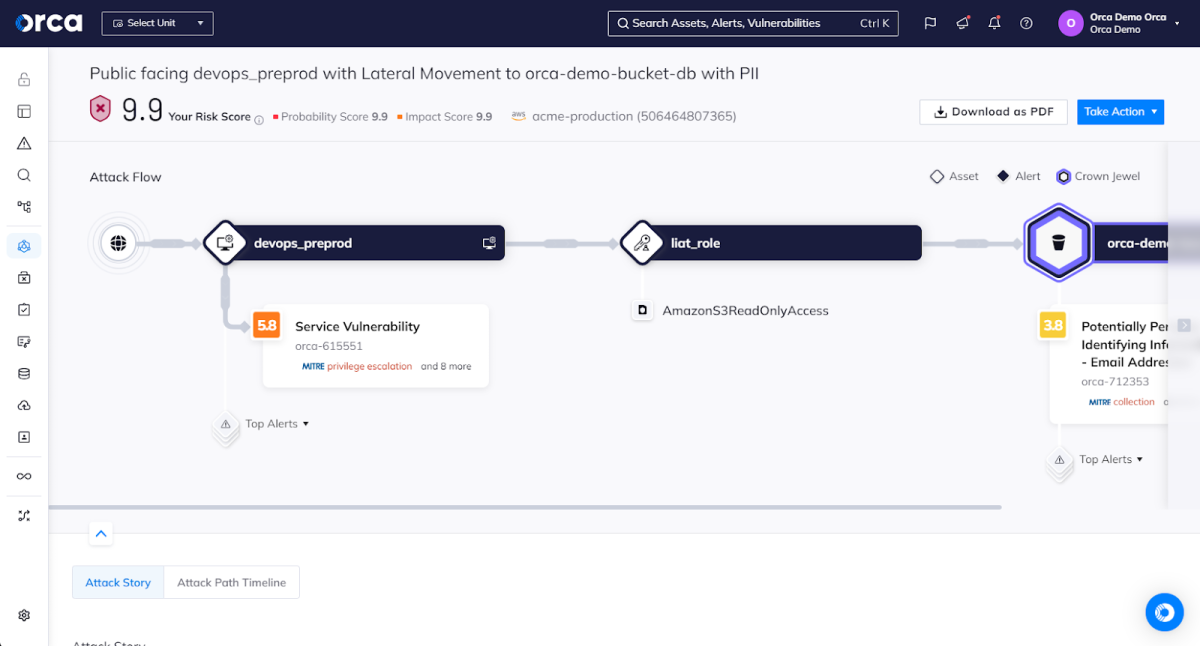Open the infinity loop sidebar icon
This screenshot has height=646, width=1200.
pyautogui.click(x=24, y=476)
